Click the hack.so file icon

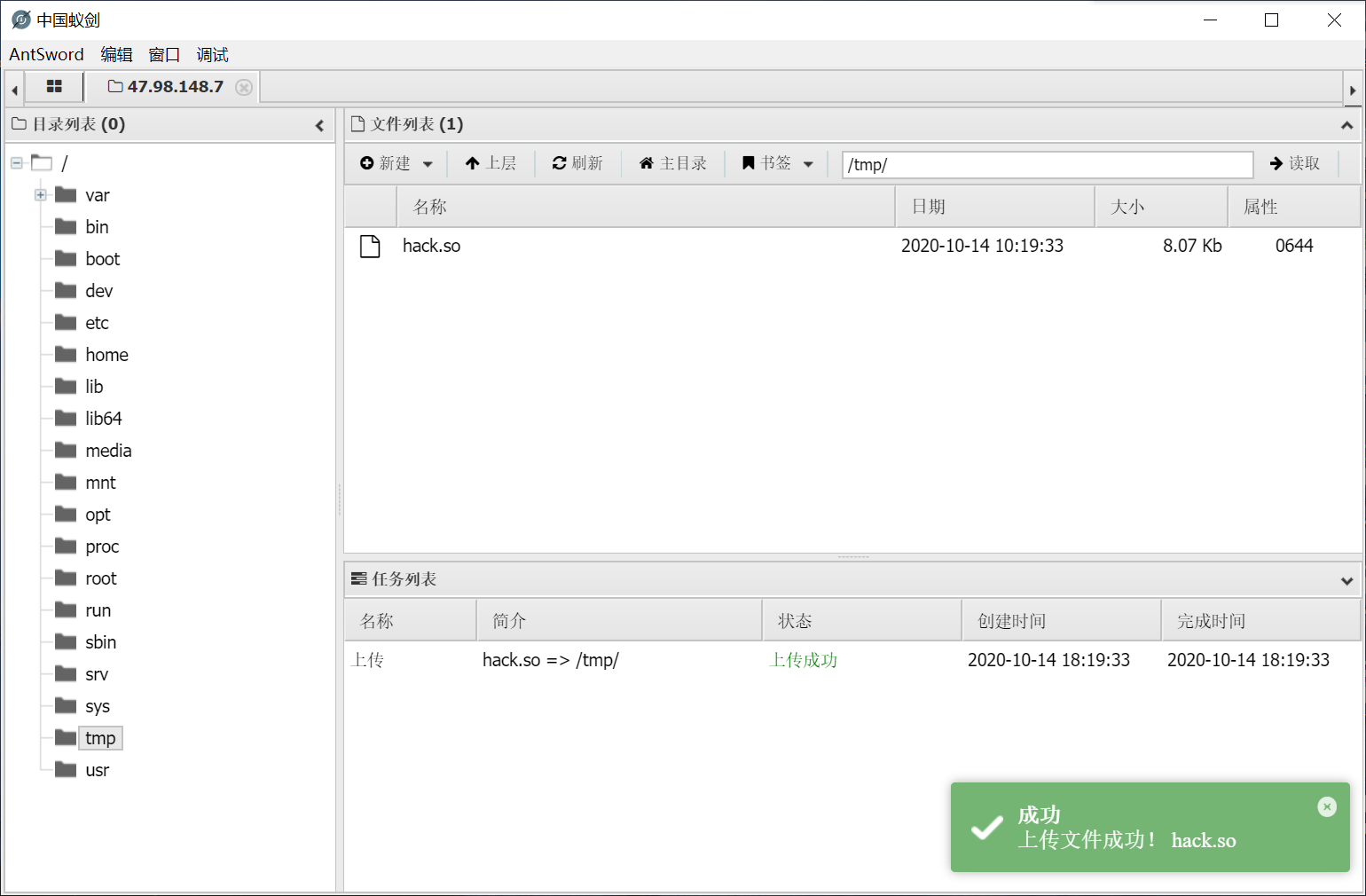coord(370,246)
